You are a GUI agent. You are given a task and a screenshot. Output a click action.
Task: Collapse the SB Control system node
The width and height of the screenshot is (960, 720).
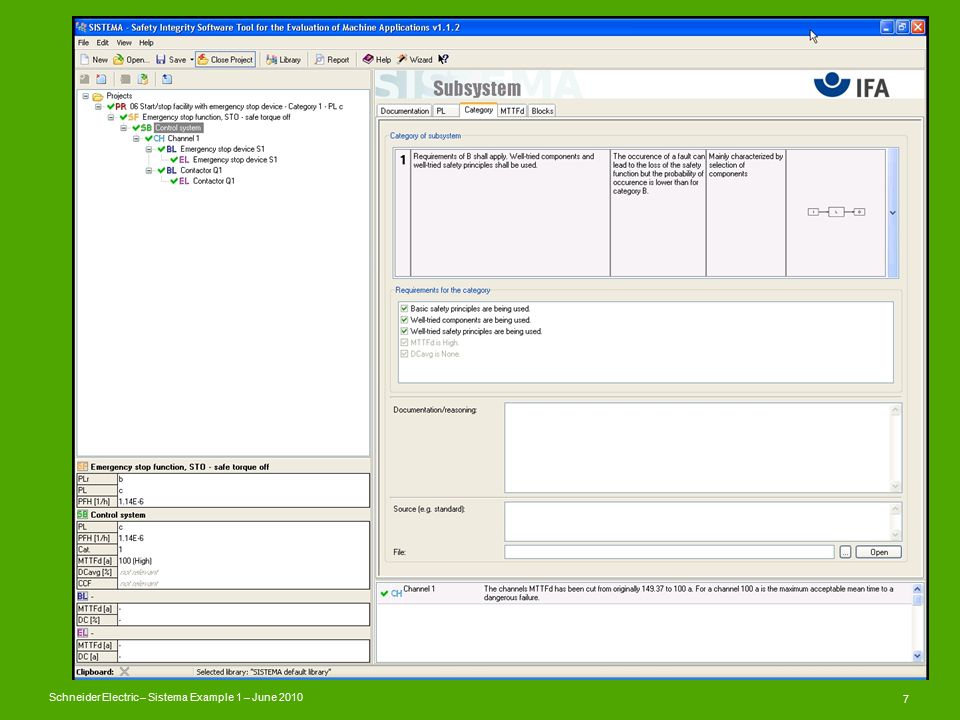click(x=124, y=128)
